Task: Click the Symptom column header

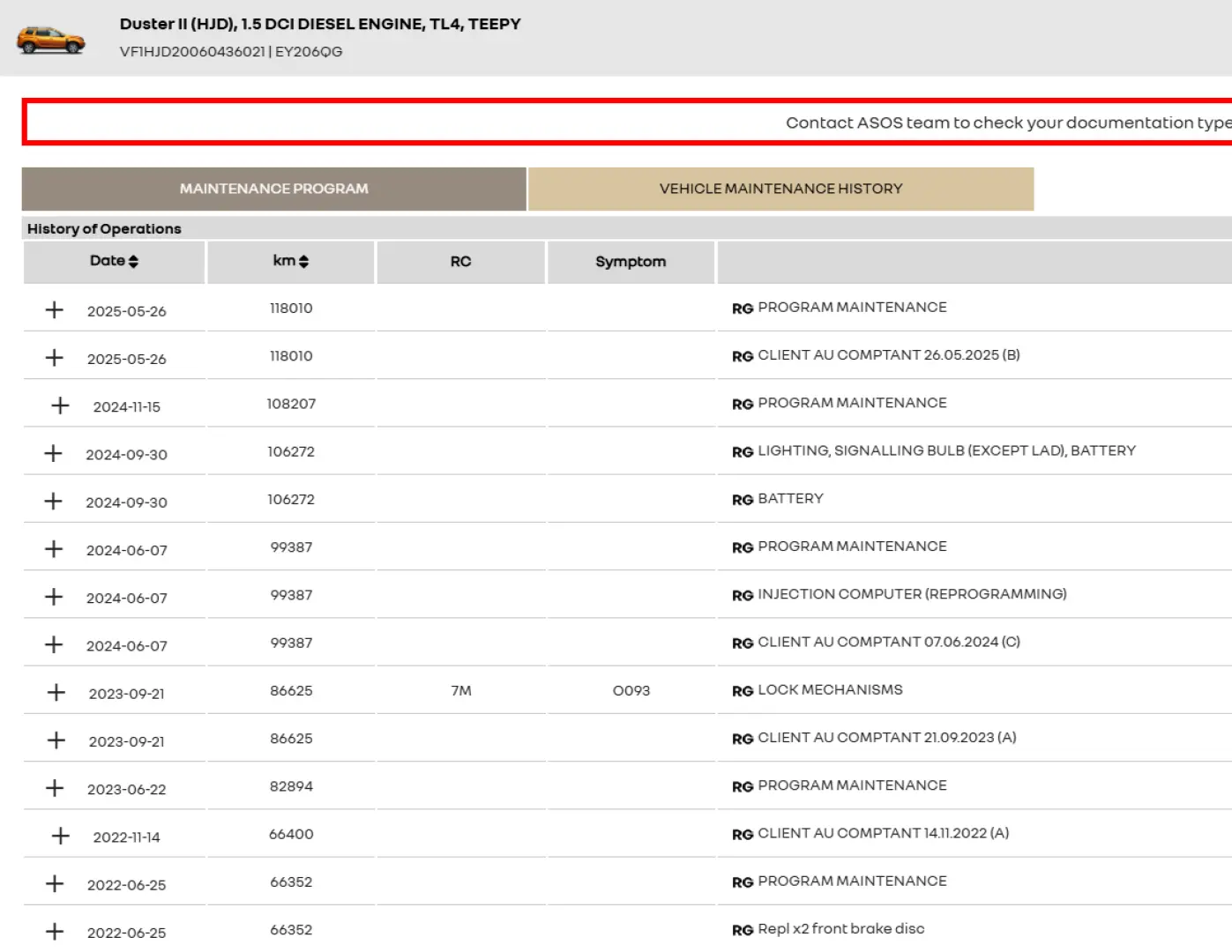Action: (x=631, y=262)
